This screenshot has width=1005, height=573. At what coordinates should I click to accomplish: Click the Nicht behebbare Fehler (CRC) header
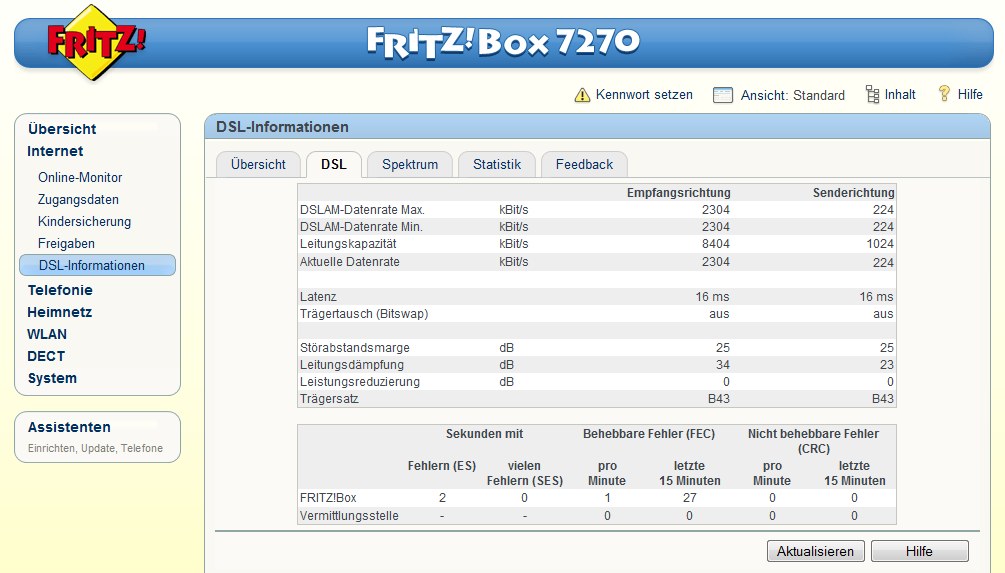[x=813, y=441]
